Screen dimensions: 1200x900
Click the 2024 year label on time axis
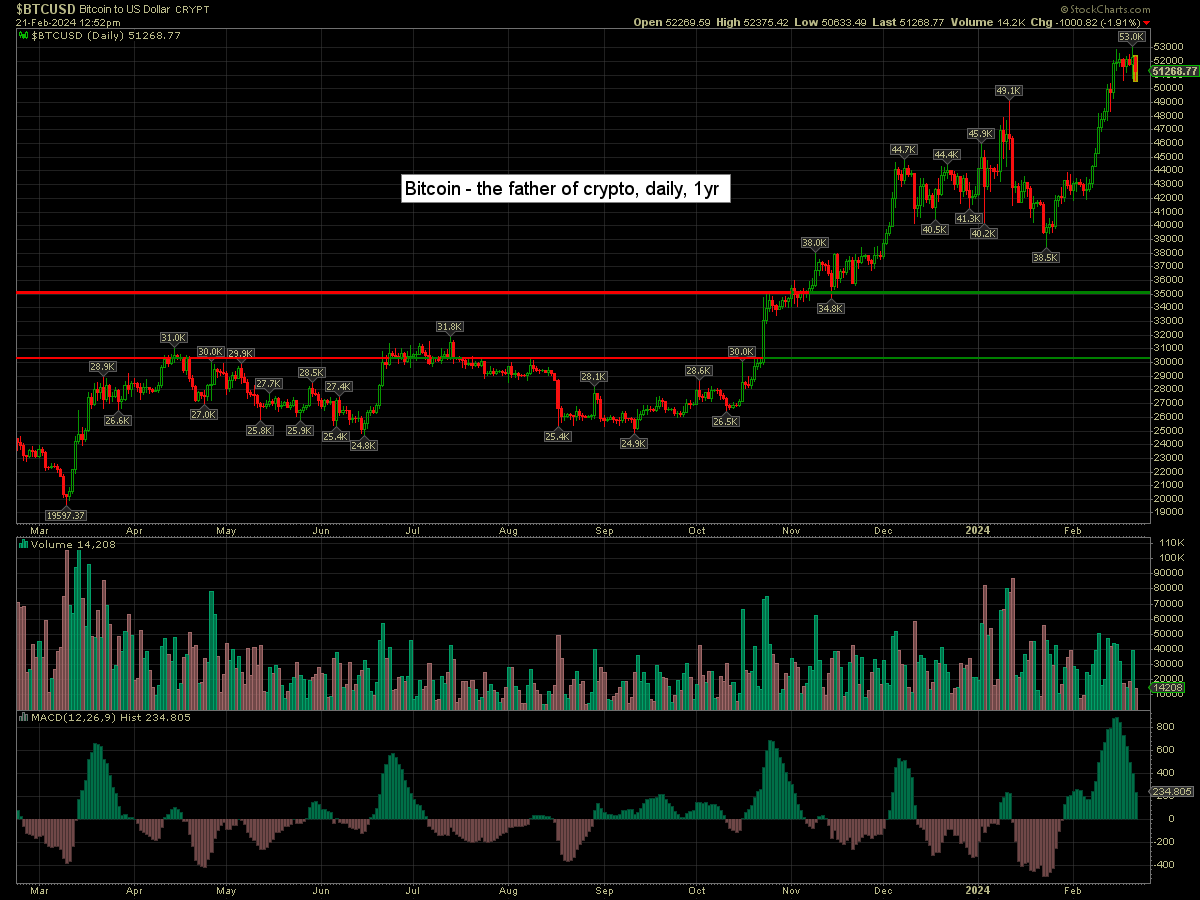pos(977,531)
